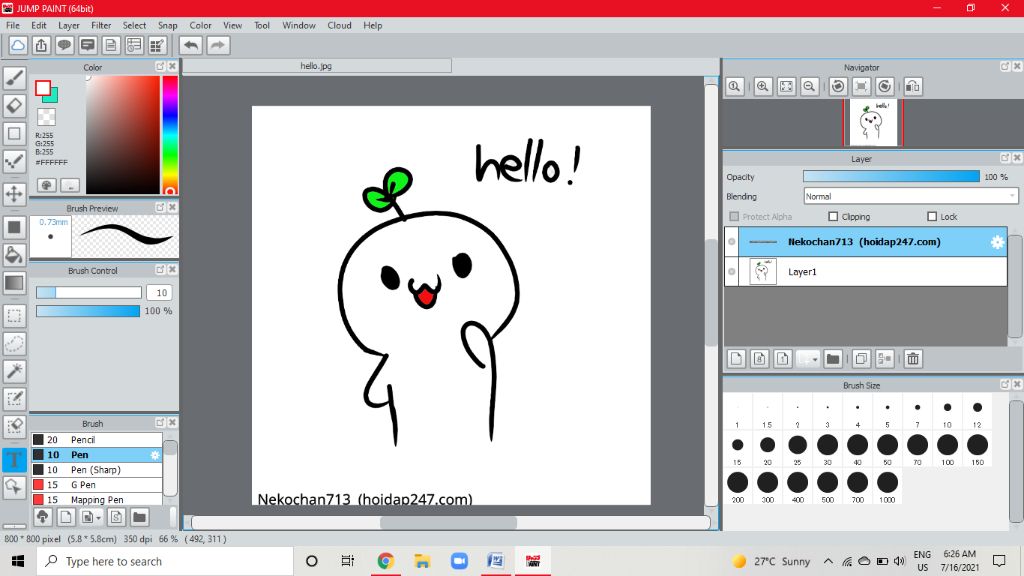Duplicate the layer icon in Layer panel
Viewport: 1024px width, 576px height.
pos(861,359)
